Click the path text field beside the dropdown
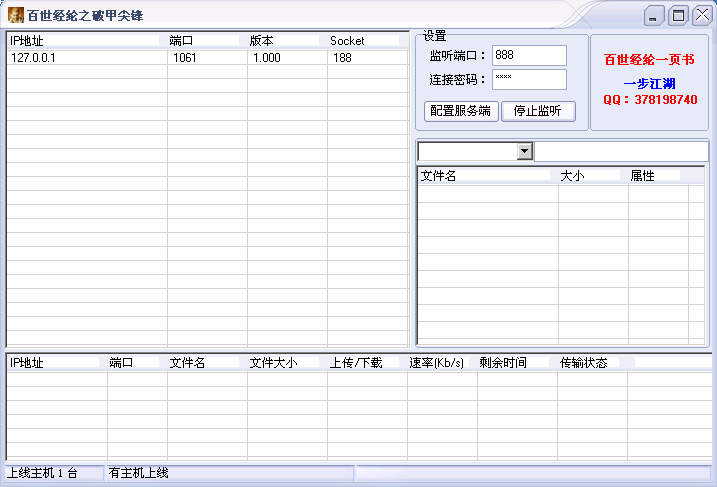Screen dimensions: 717x487 [x=620, y=151]
